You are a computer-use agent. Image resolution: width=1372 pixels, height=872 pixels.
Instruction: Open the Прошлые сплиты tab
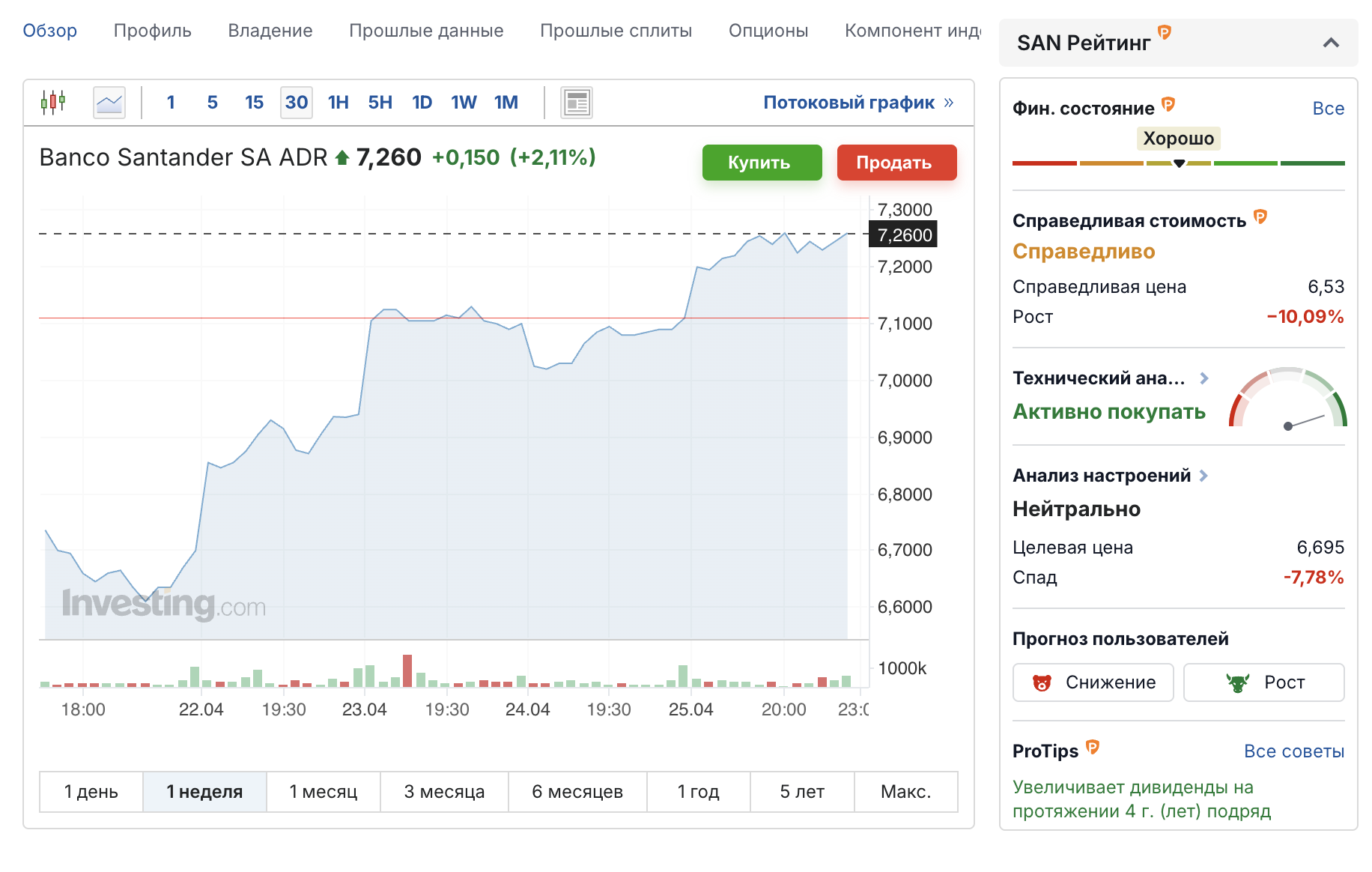(x=616, y=31)
